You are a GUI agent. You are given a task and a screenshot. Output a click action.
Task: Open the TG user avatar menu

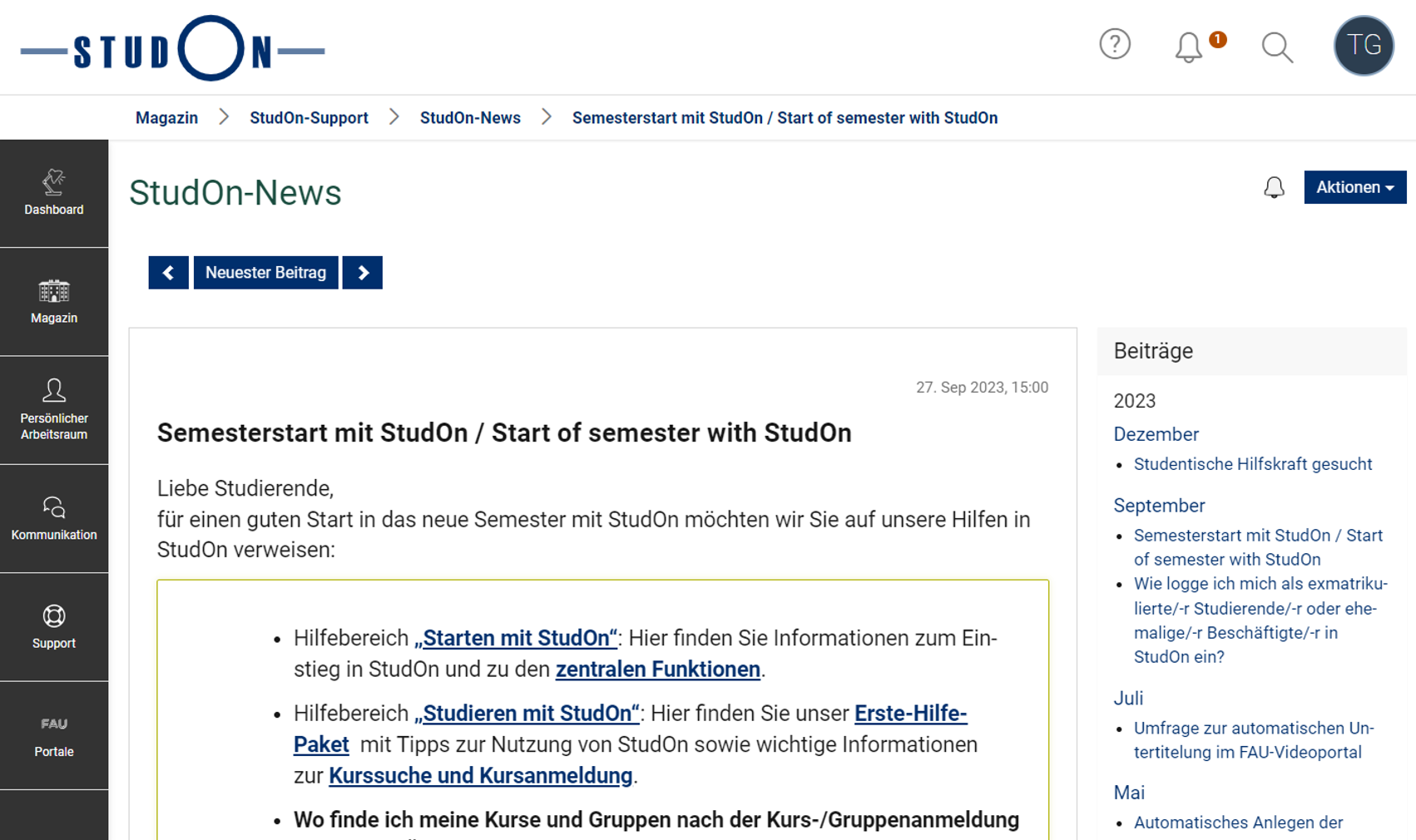(x=1364, y=46)
